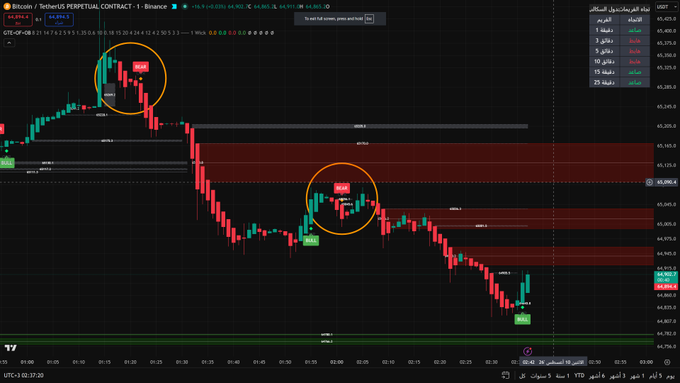The height and width of the screenshot is (383, 680).
Task: Click the 65,090.4 crosshair price label
Action: pyautogui.click(x=667, y=182)
